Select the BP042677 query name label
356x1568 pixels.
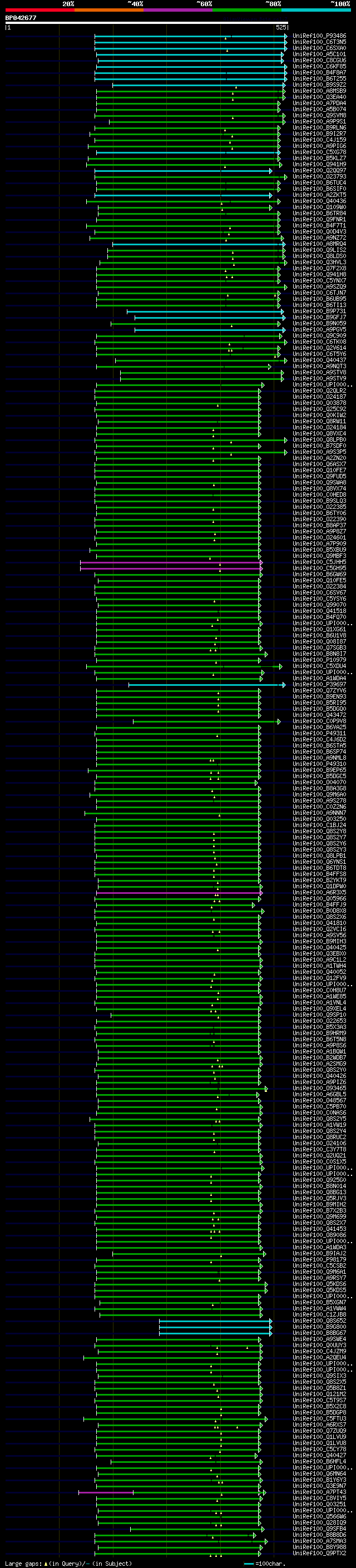click(x=21, y=18)
